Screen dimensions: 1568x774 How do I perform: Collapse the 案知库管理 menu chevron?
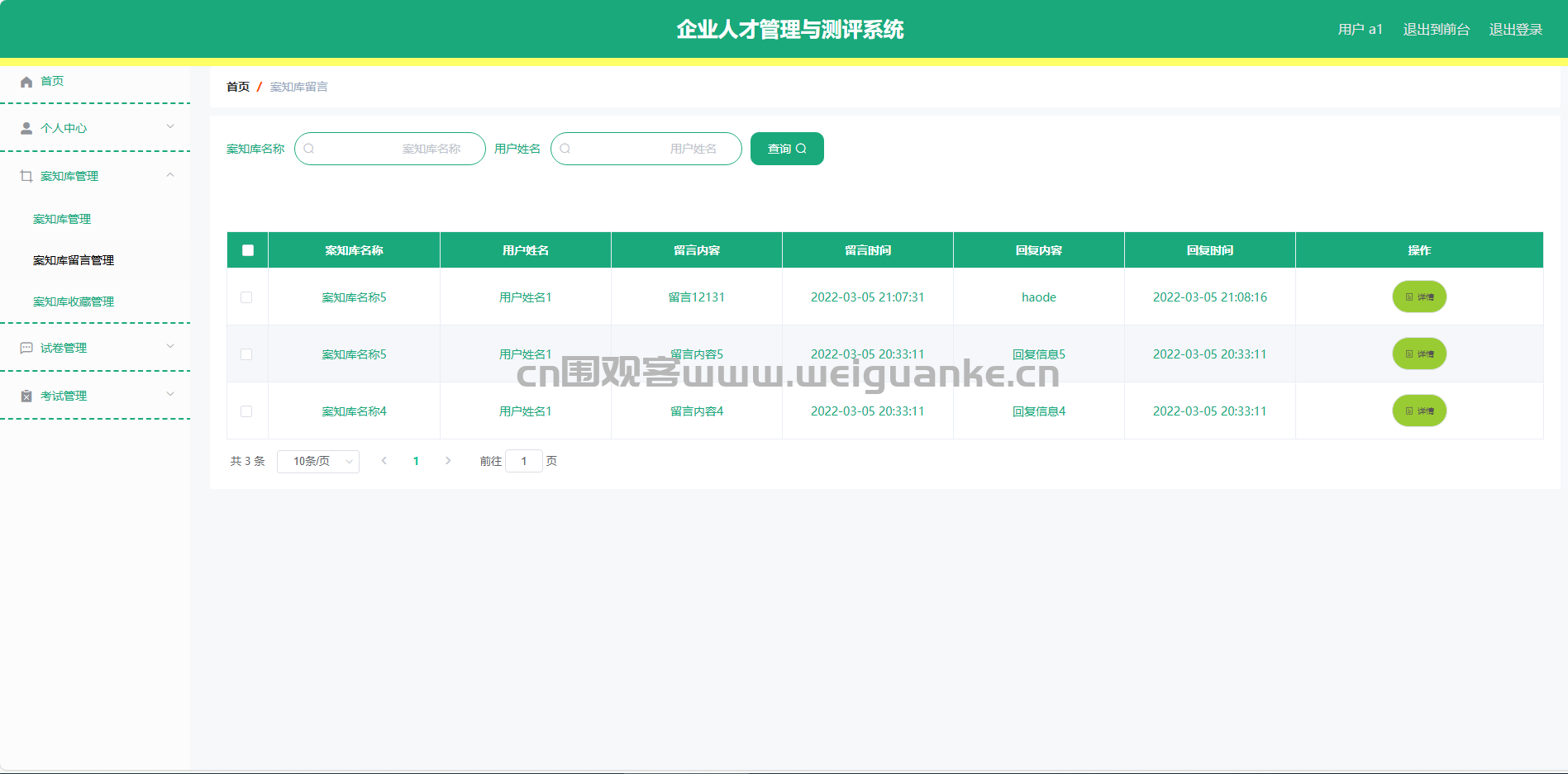point(170,174)
